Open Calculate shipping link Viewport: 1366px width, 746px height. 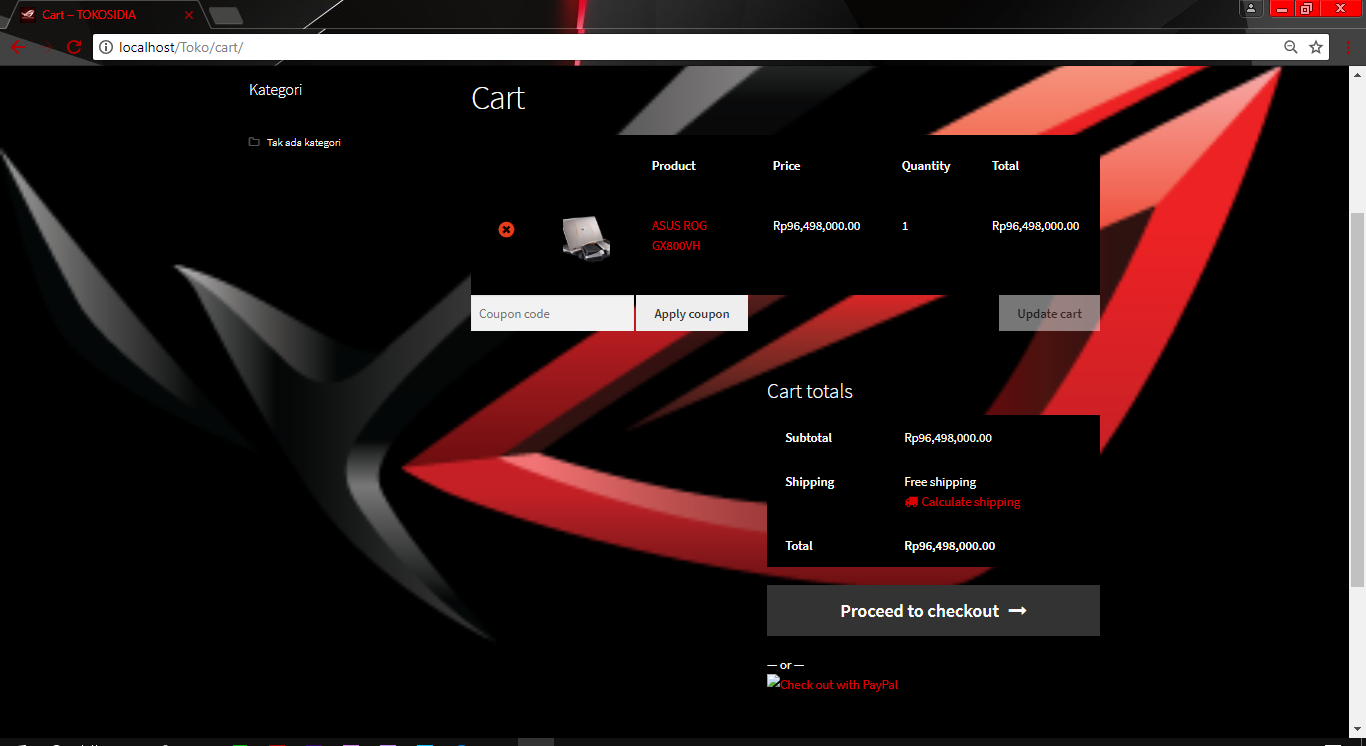(971, 502)
